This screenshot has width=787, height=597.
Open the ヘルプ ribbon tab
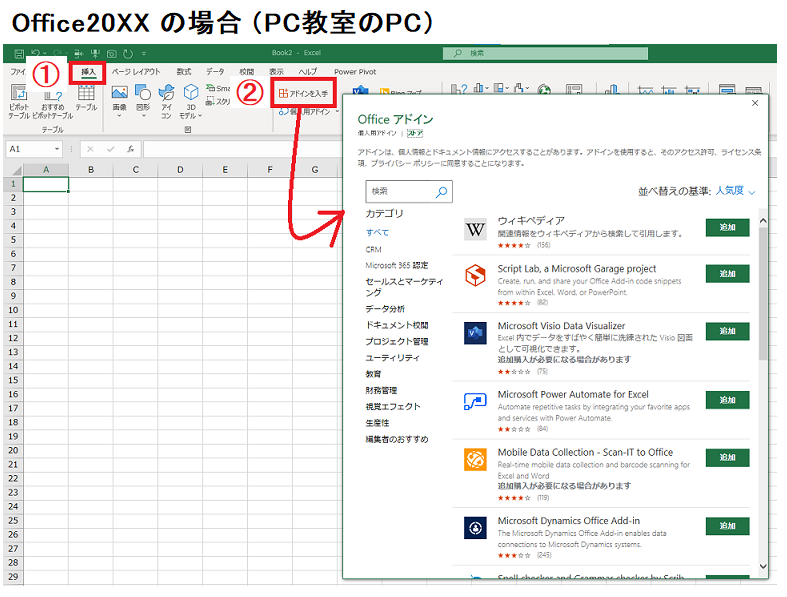point(308,72)
